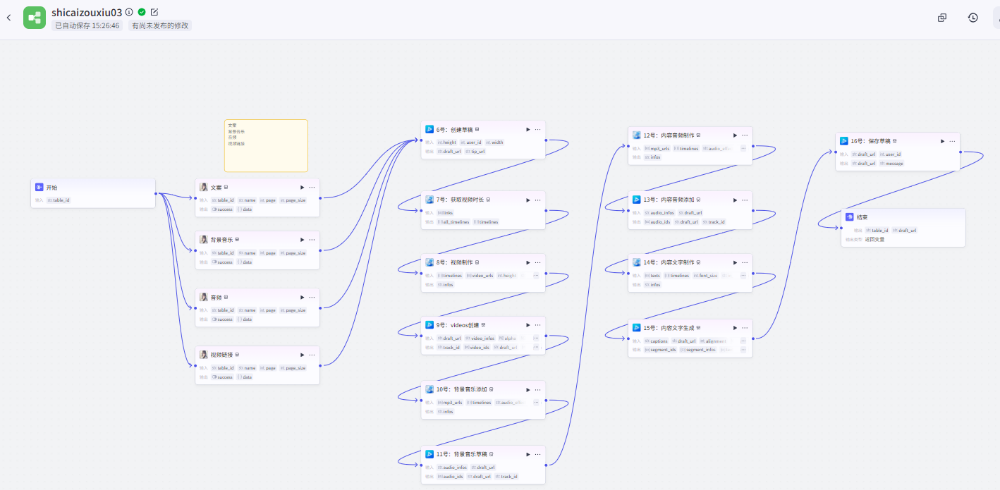Open more menu on 12号：内容音频制作 node

pyautogui.click(x=745, y=134)
